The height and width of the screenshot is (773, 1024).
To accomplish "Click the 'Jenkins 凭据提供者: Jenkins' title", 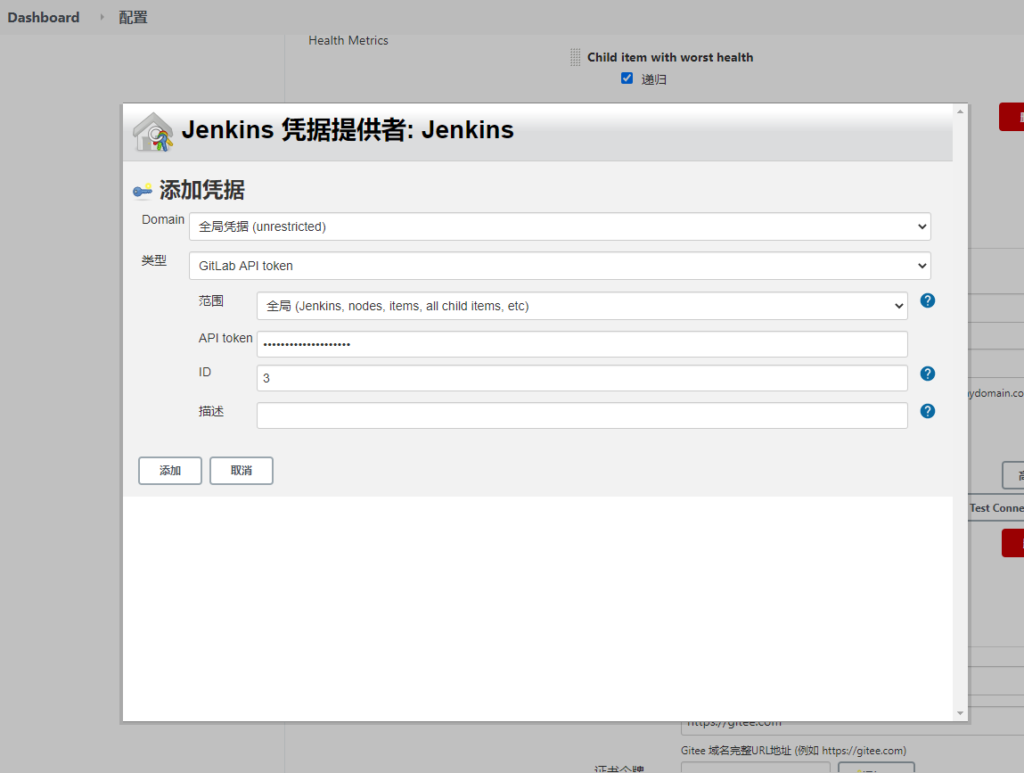I will [347, 130].
